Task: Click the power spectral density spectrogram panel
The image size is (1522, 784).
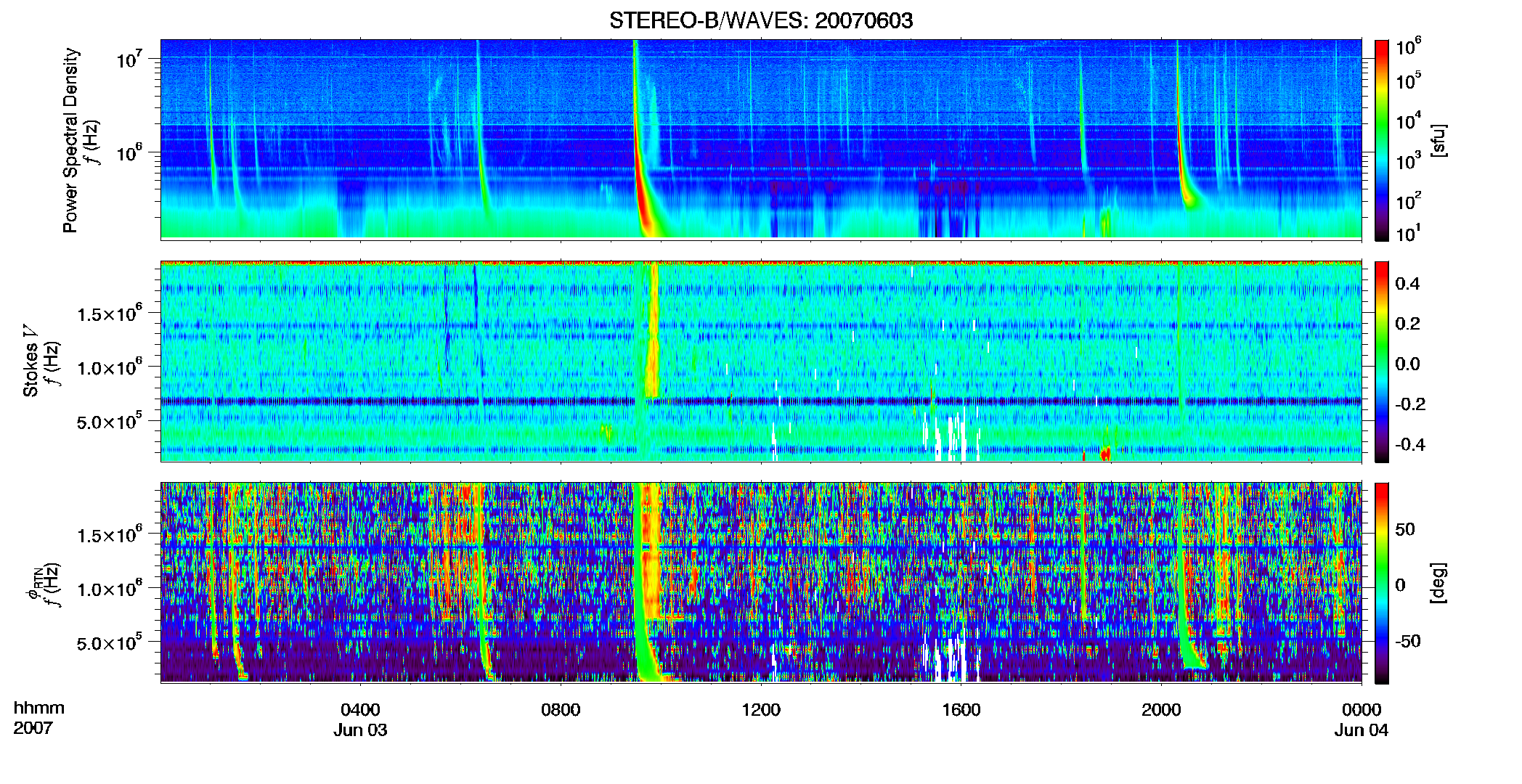Action: point(761,139)
